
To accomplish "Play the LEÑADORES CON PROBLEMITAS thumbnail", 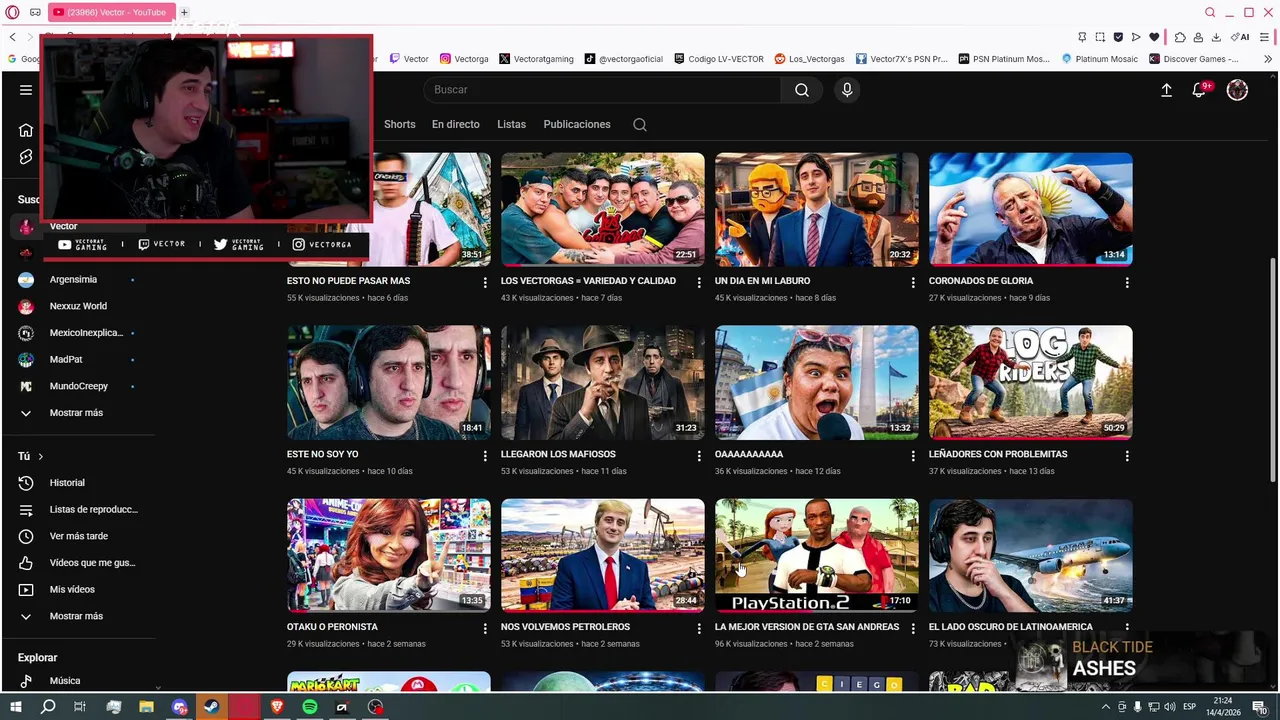I will [1031, 382].
